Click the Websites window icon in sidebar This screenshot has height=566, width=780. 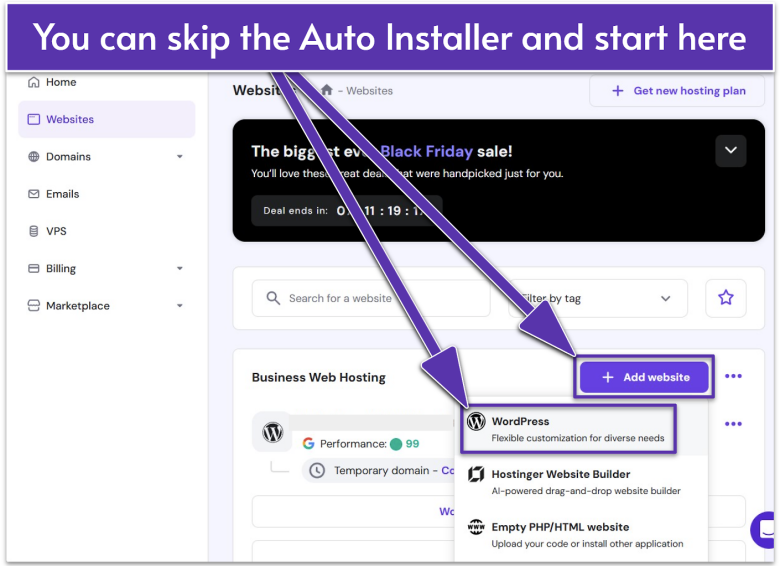coord(33,119)
